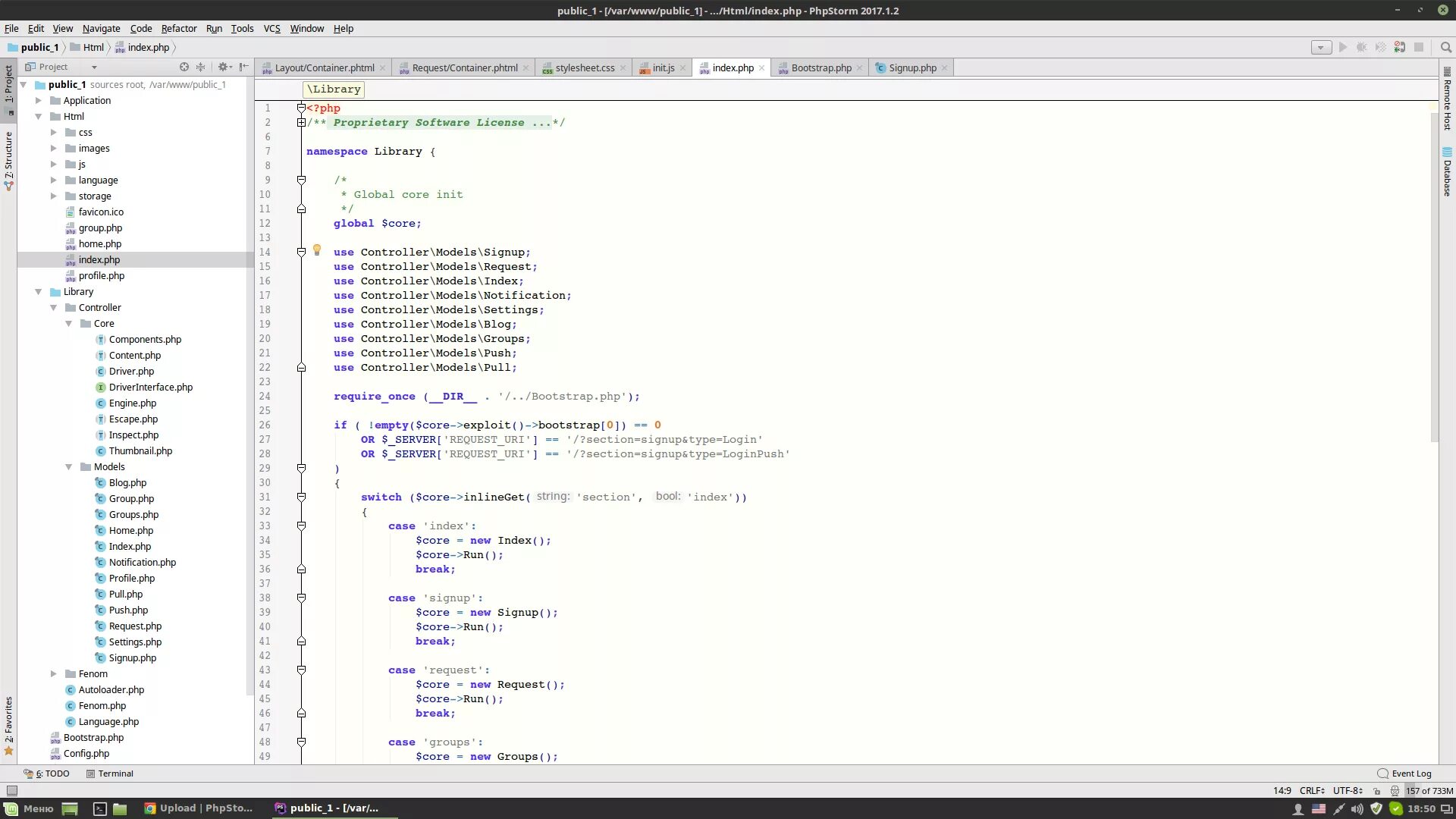The width and height of the screenshot is (1456, 819).
Task: Toggle fold marker at switch statement line
Action: 301,497
